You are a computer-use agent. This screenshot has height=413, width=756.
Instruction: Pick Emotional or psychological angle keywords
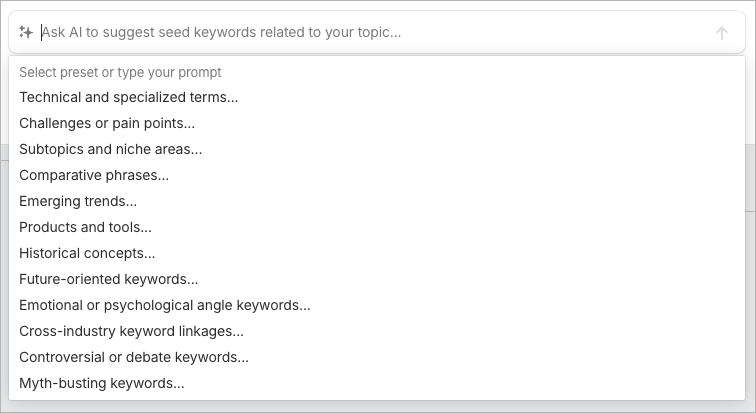click(165, 305)
